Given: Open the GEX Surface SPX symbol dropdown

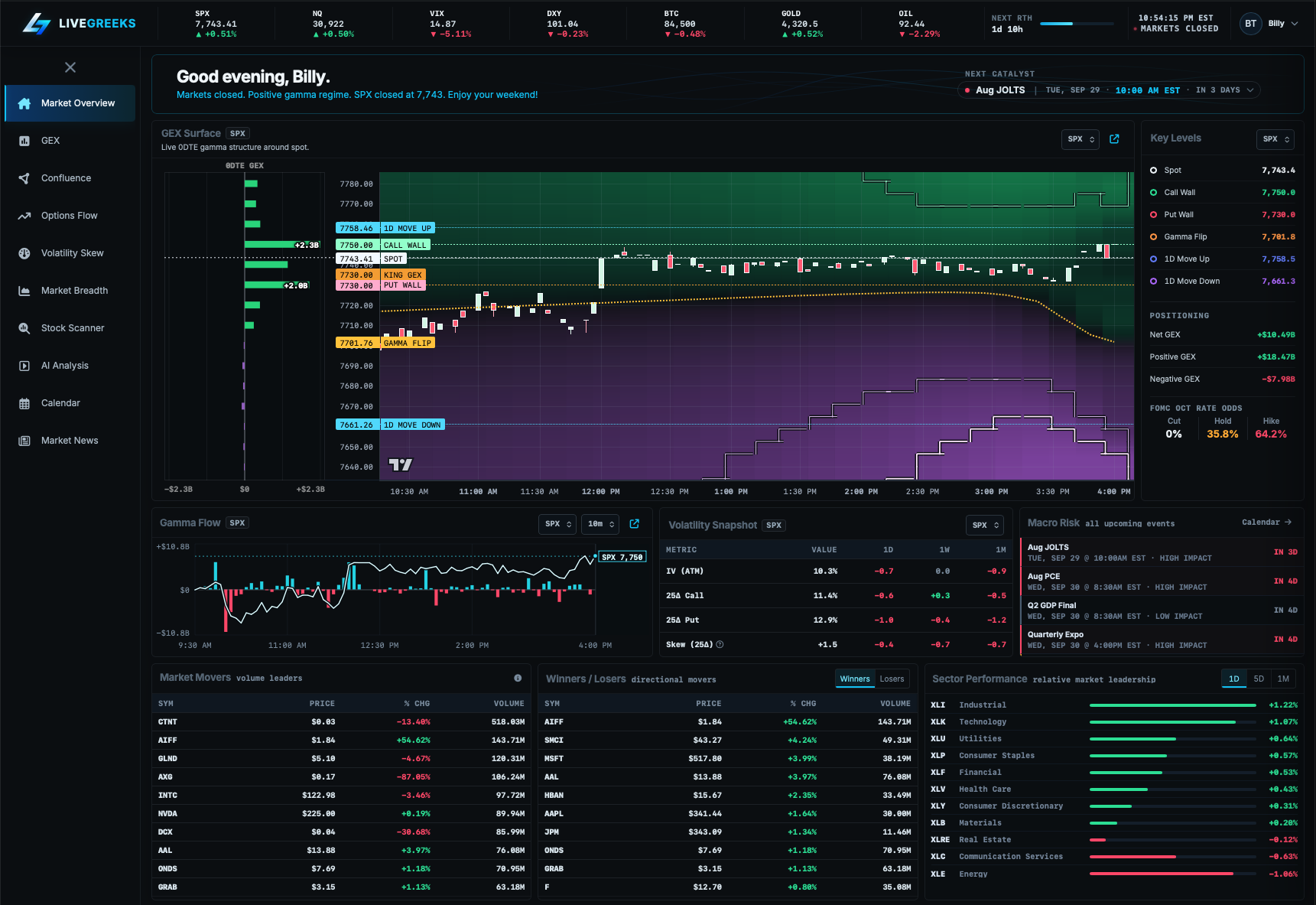Looking at the screenshot, I should click(1081, 139).
